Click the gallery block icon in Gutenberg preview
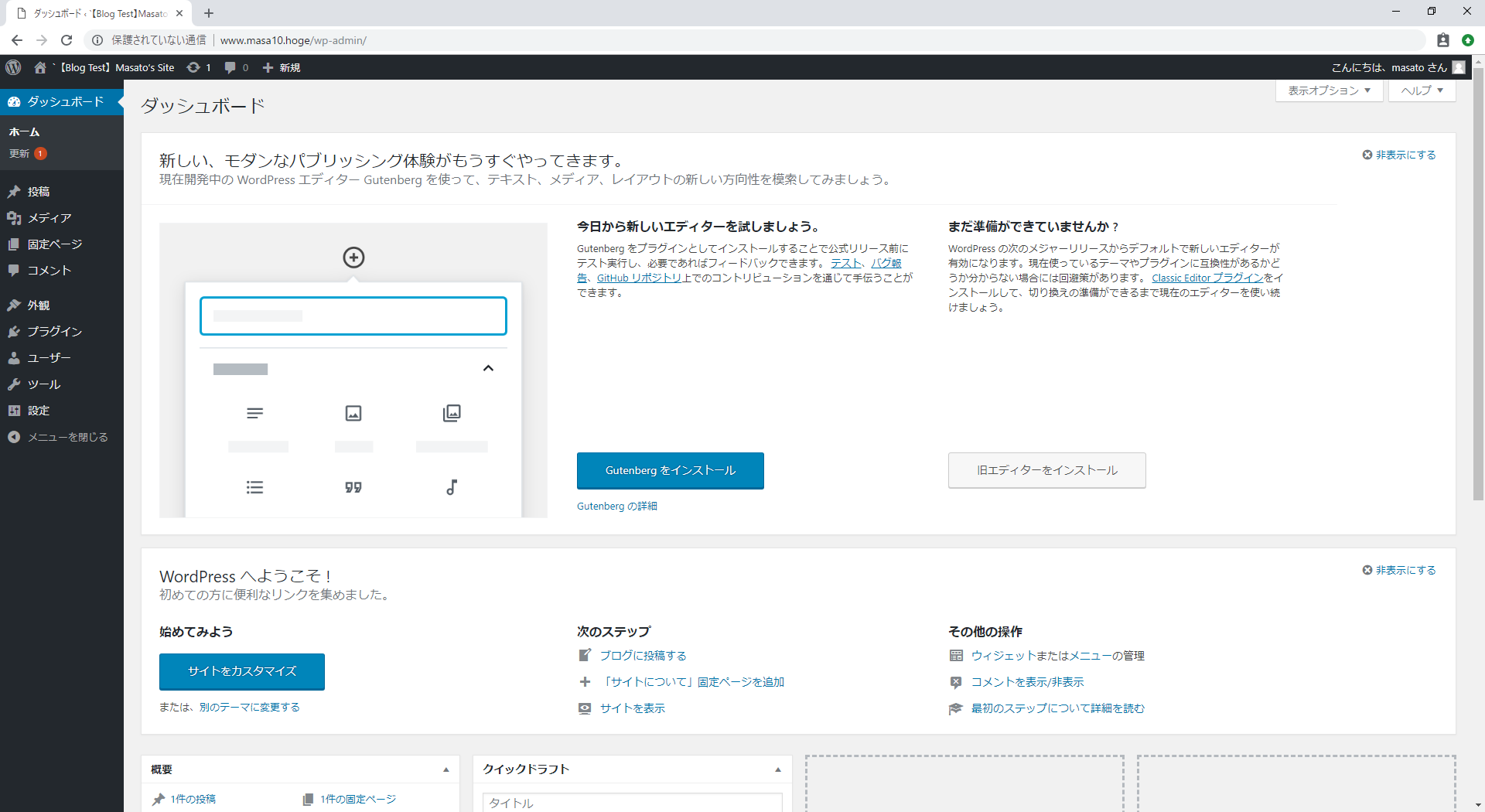 (452, 413)
